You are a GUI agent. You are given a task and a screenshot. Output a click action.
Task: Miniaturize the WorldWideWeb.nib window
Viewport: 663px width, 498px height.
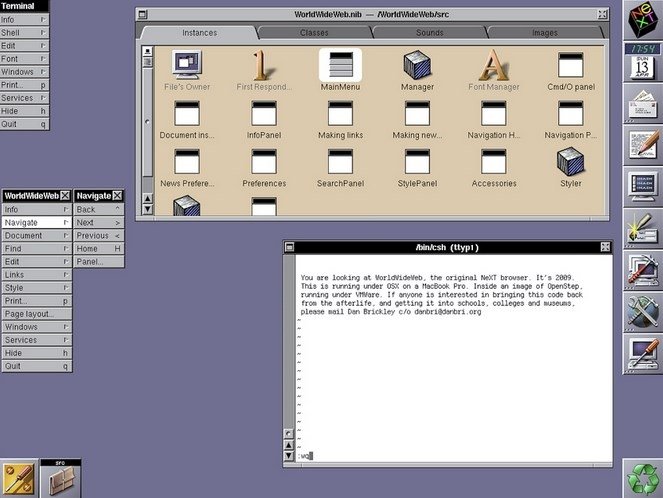pos(143,14)
